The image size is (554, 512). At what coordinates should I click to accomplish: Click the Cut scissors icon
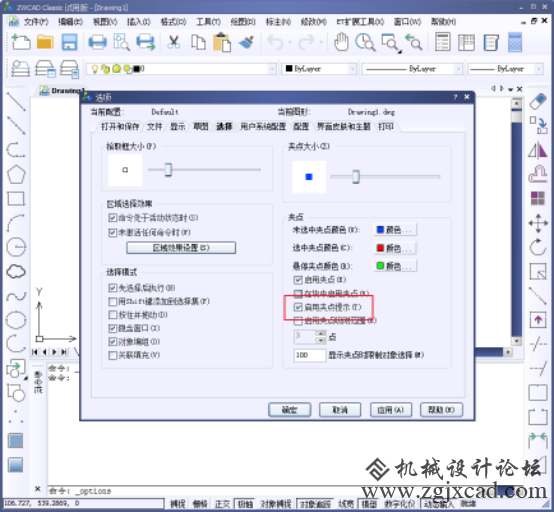(x=173, y=42)
